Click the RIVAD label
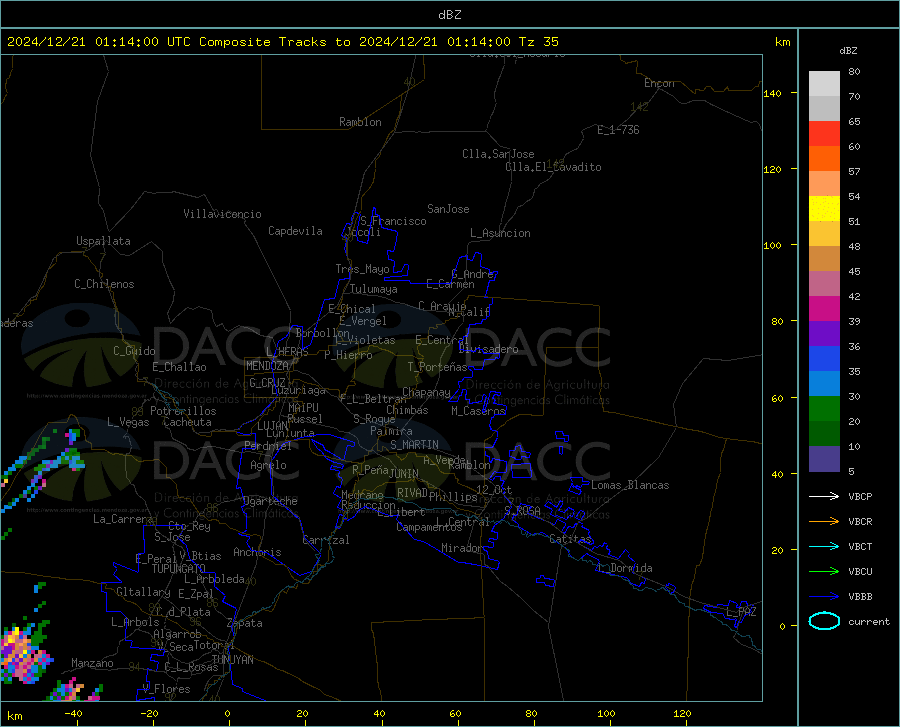 [x=412, y=493]
